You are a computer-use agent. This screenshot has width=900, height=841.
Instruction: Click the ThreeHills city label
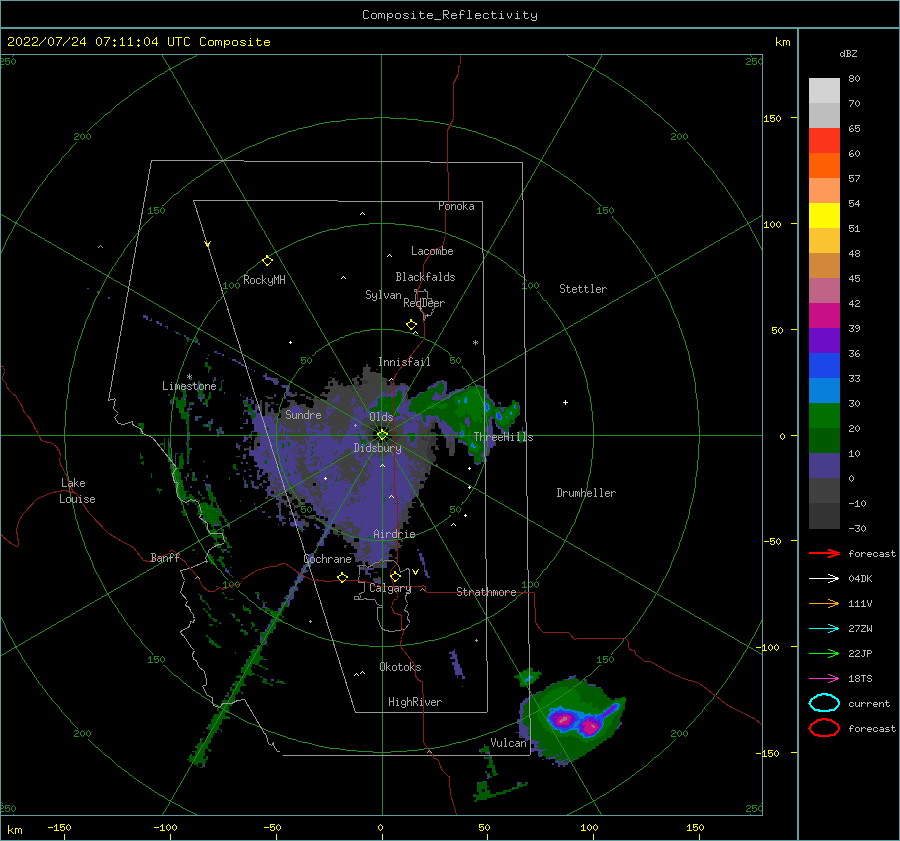click(x=503, y=437)
